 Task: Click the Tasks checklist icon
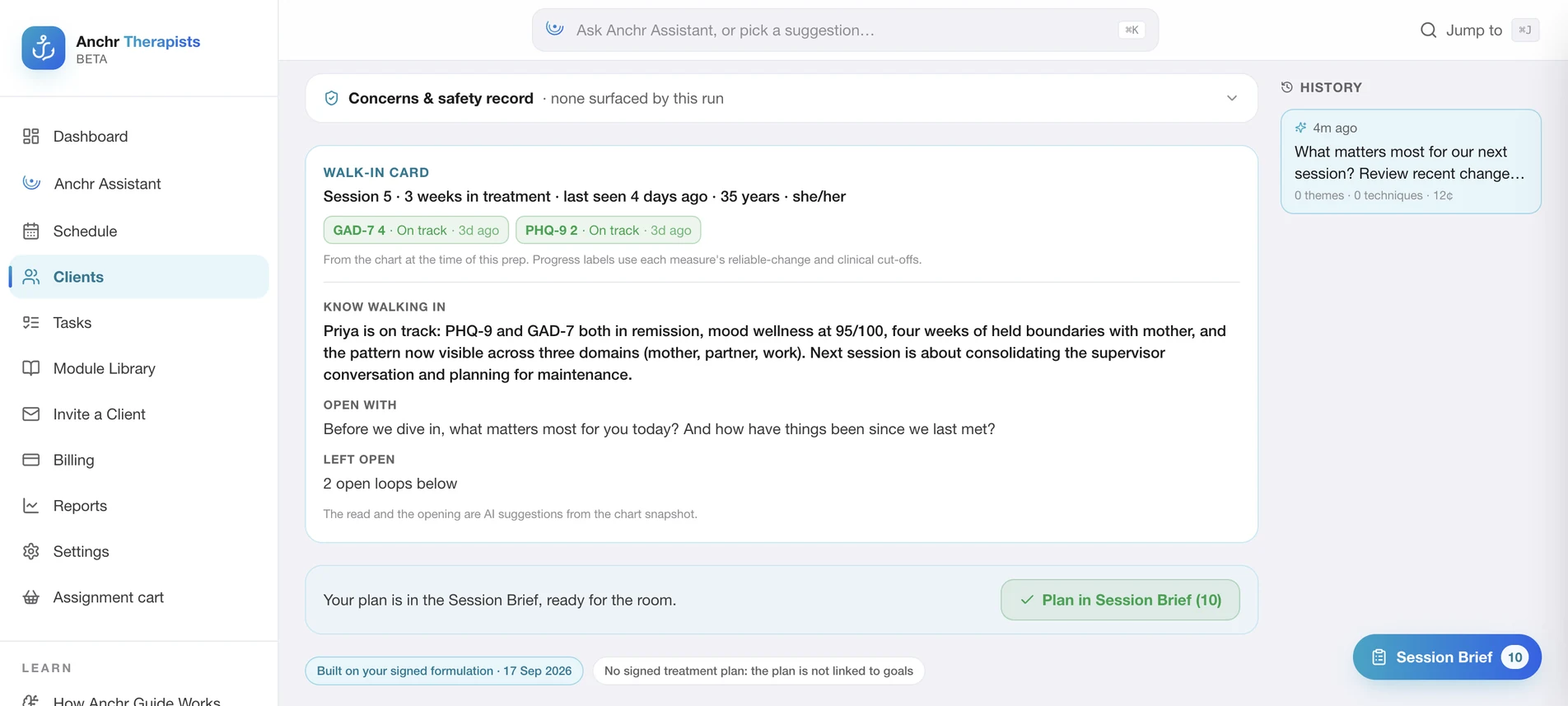tap(31, 322)
